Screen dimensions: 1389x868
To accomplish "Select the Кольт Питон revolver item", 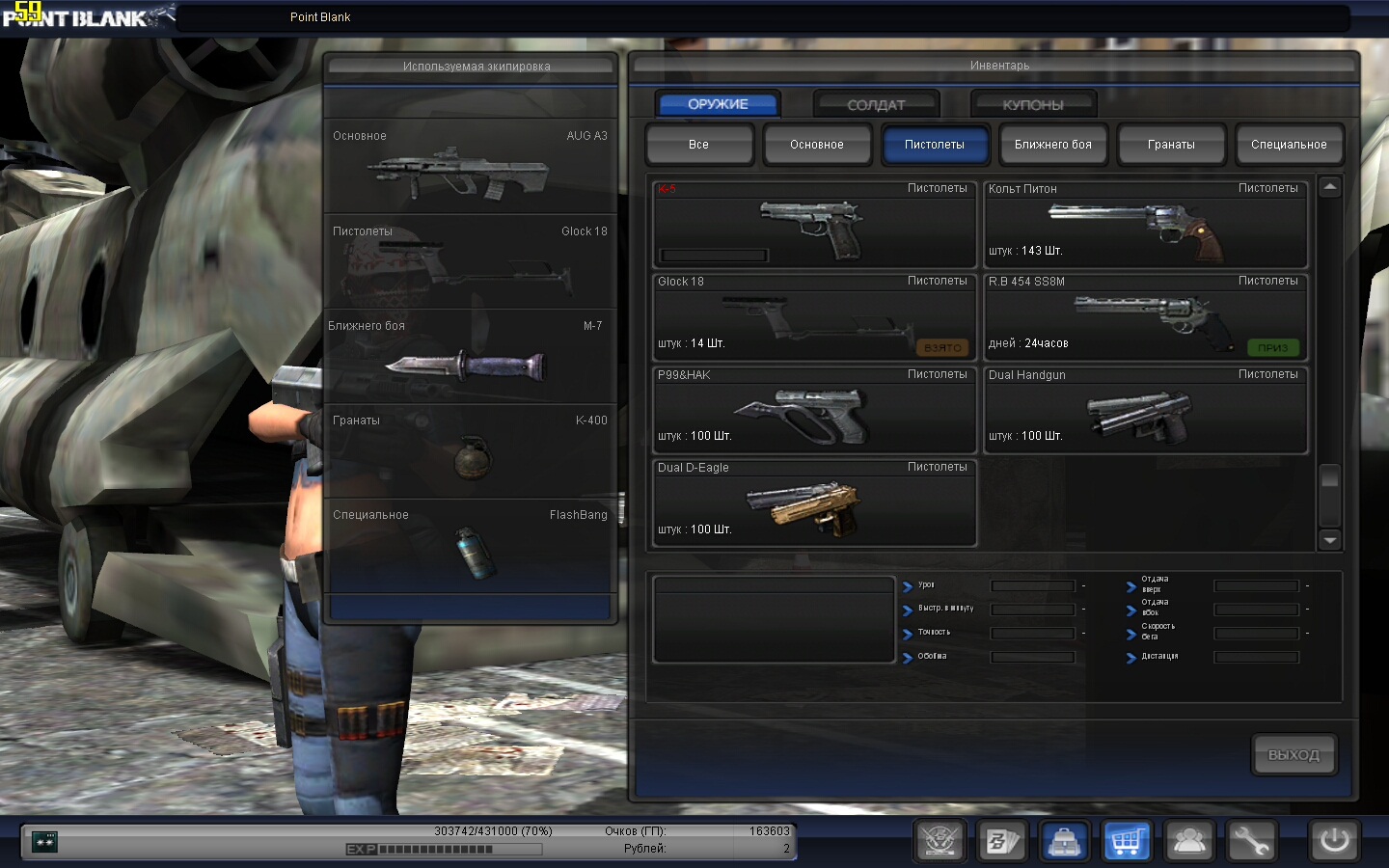I will [x=1146, y=225].
